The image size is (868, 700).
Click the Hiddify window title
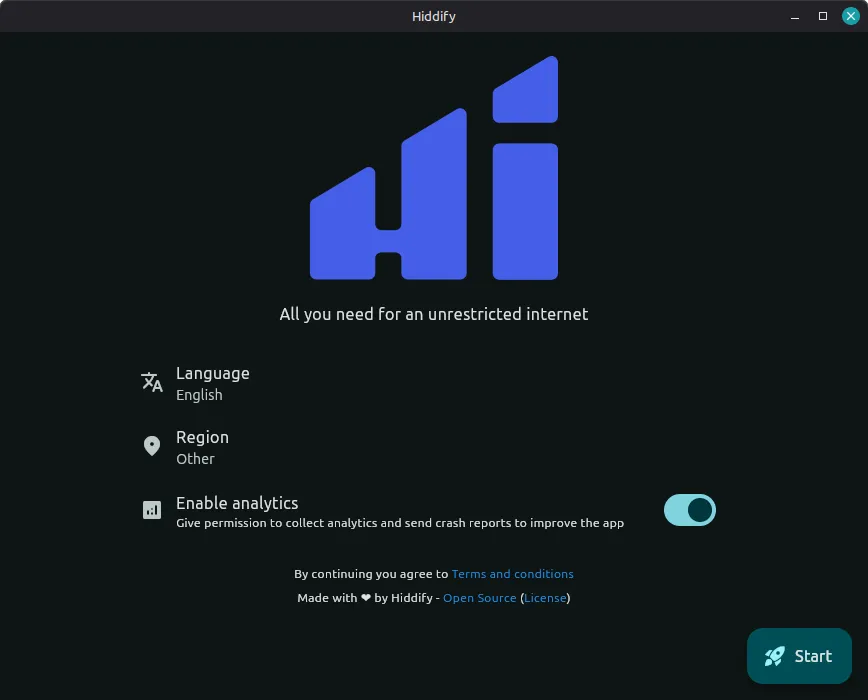point(434,16)
